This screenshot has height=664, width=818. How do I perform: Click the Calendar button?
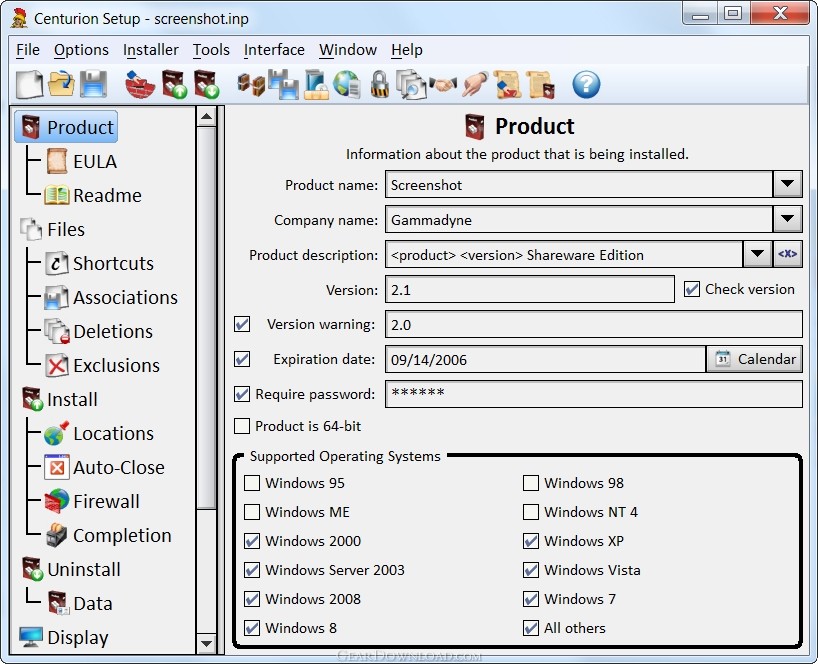pyautogui.click(x=755, y=359)
